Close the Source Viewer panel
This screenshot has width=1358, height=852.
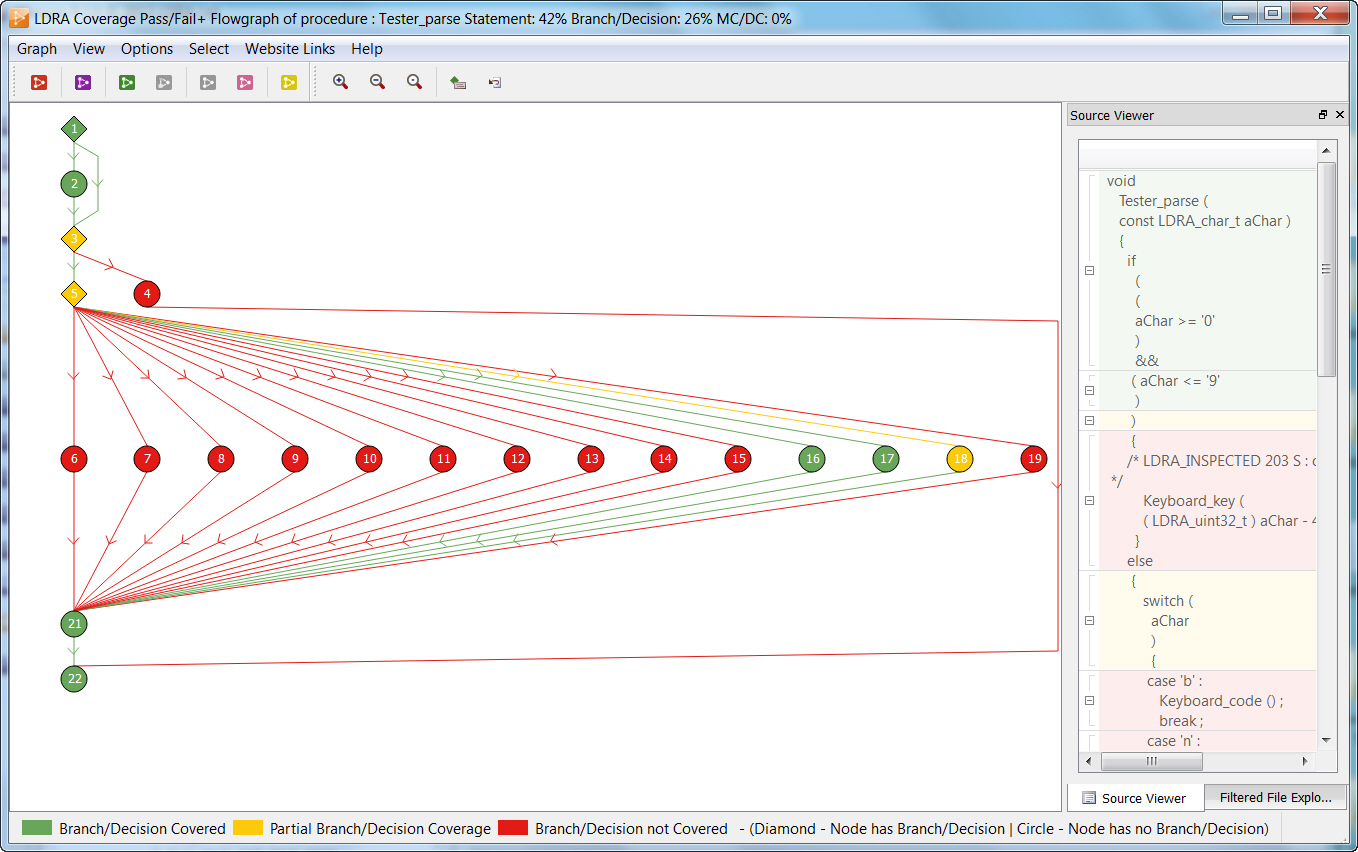coord(1339,115)
